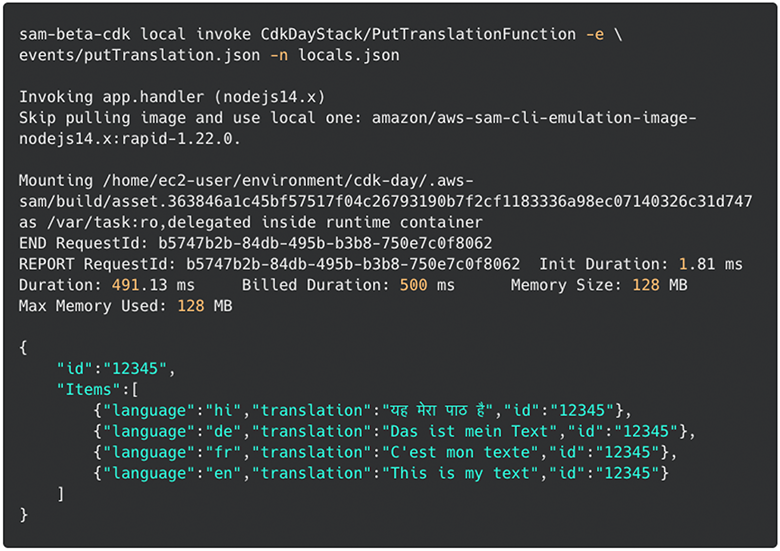Click the 'Invoking app.handler (nodejs14.x)' line
Screen dimensions: 780x551
(172, 97)
